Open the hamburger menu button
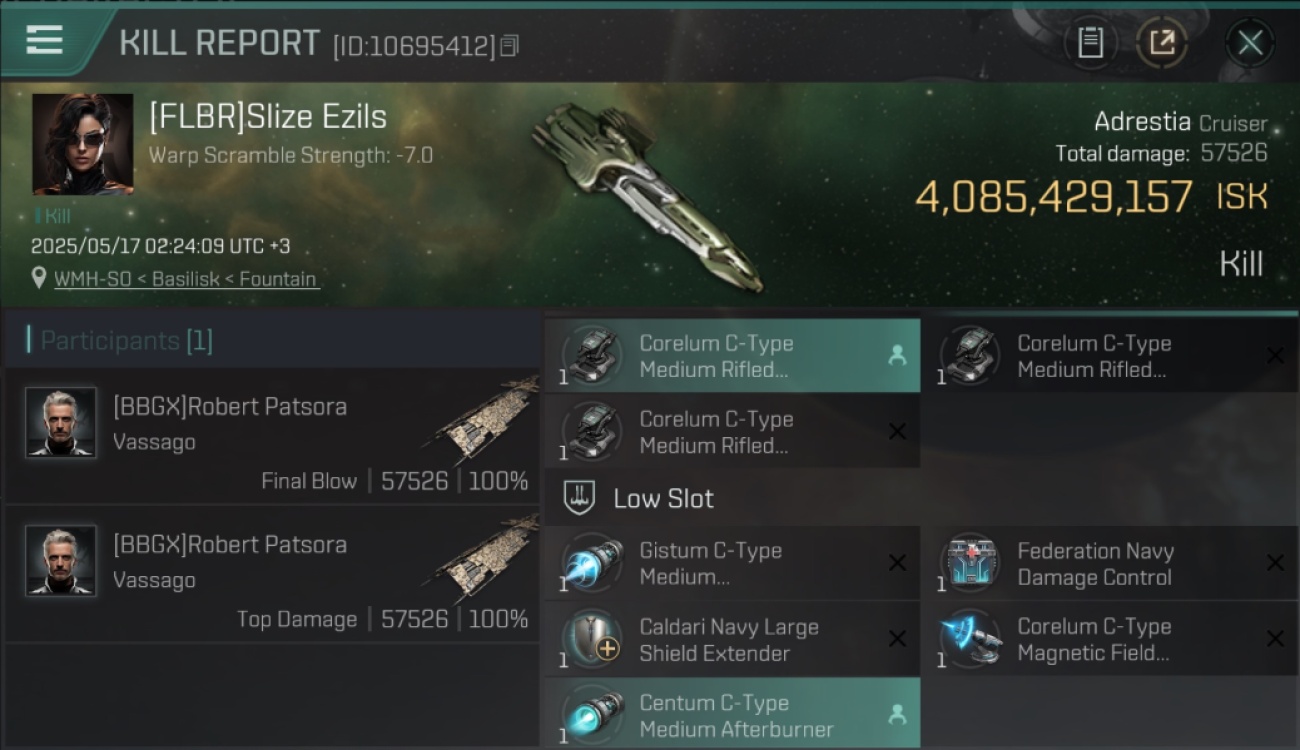This screenshot has width=1300, height=750. click(45, 40)
